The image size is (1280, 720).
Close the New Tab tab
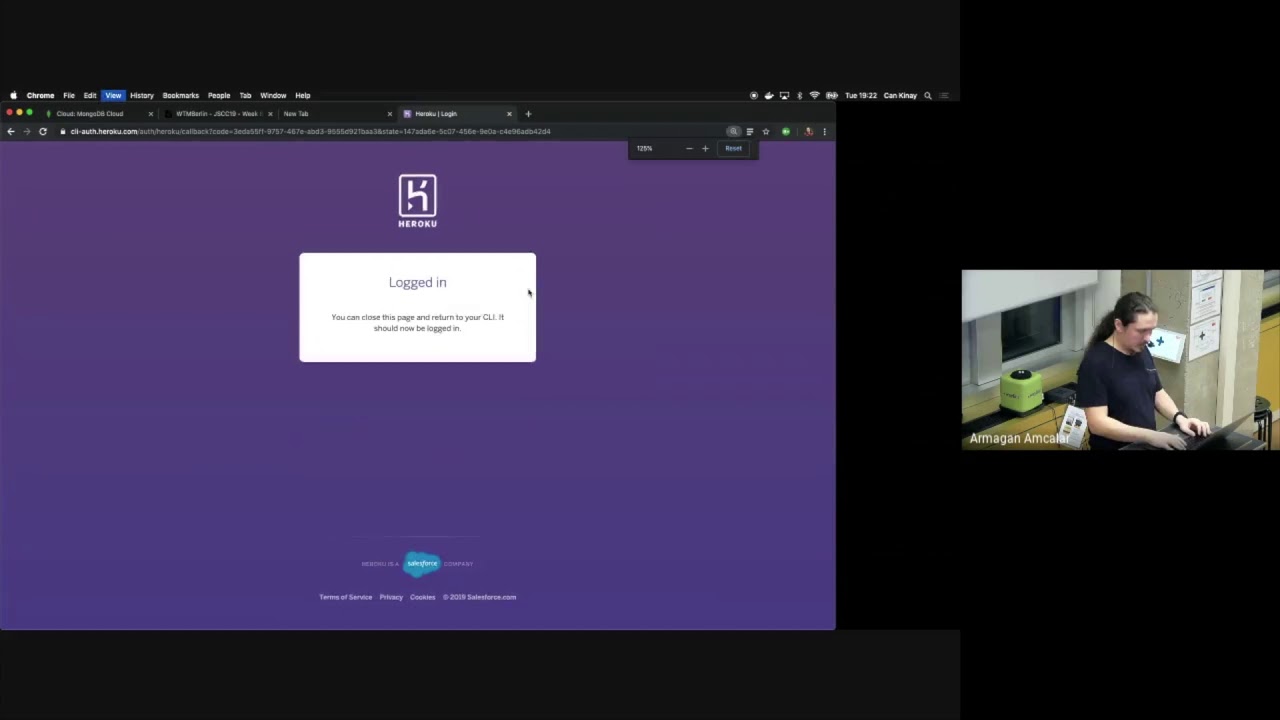pyautogui.click(x=390, y=114)
